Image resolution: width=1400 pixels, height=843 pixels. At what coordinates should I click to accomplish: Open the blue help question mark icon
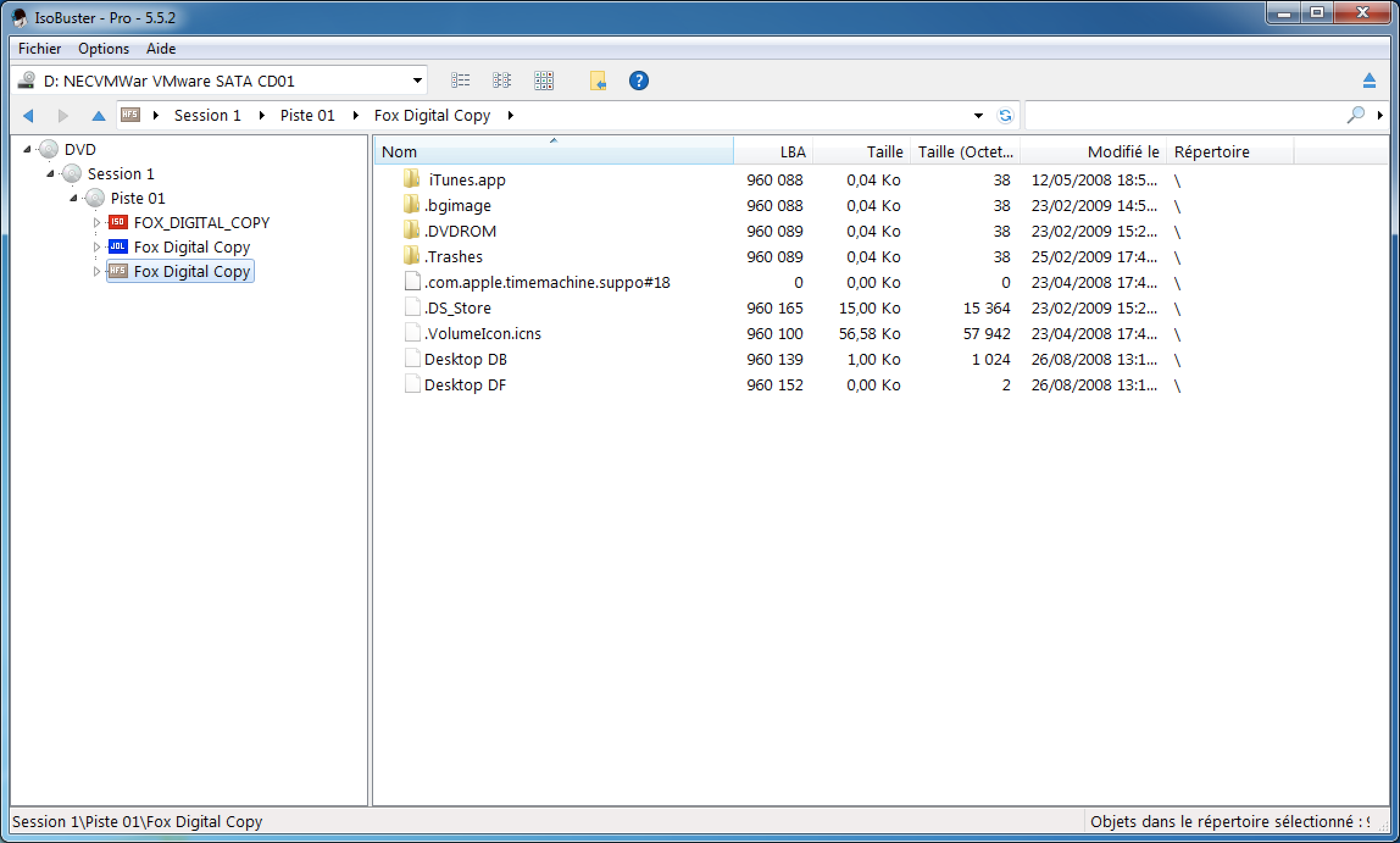pos(638,81)
